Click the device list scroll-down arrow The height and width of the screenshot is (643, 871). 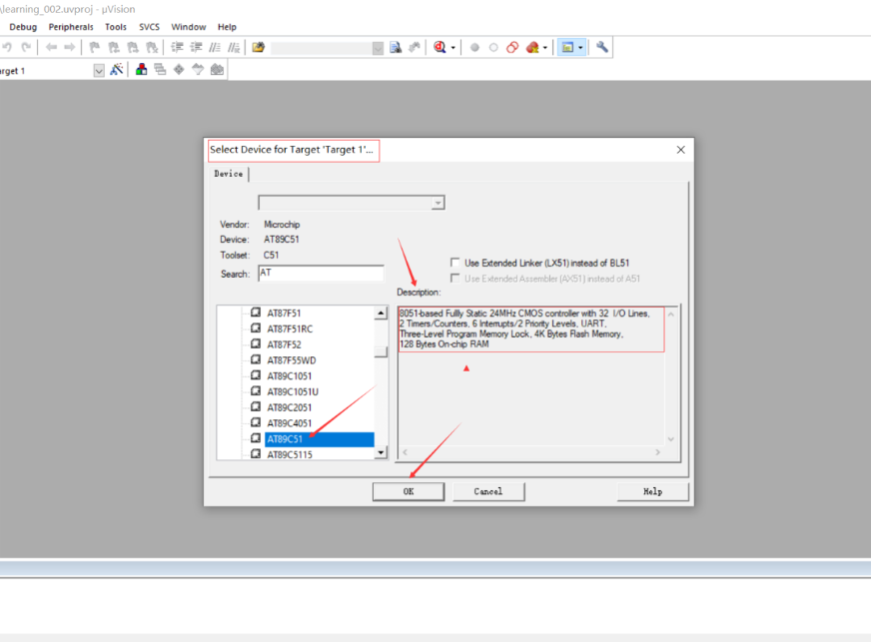(381, 453)
